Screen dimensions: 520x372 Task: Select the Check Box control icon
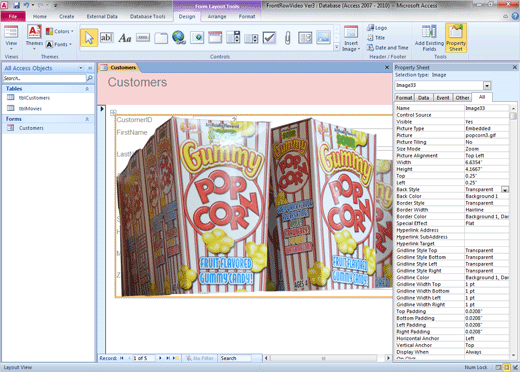pyautogui.click(x=269, y=38)
